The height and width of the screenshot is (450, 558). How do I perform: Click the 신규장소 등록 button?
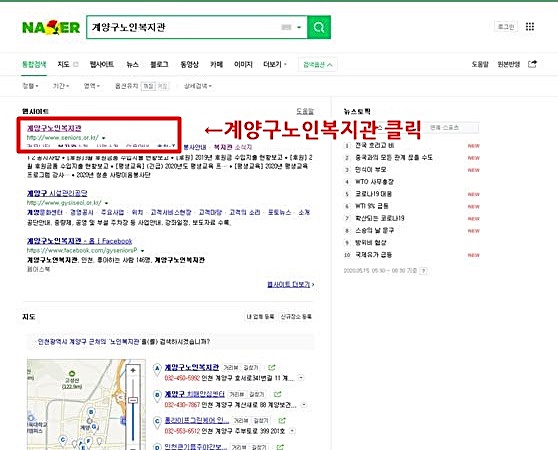click(x=296, y=317)
